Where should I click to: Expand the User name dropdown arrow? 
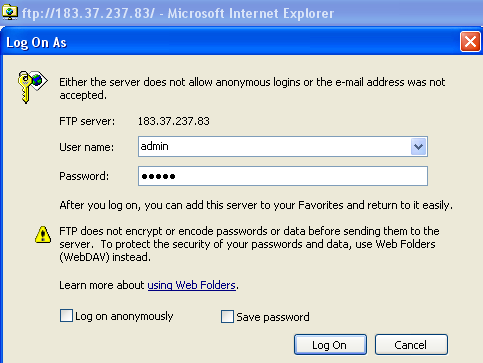[x=418, y=147]
